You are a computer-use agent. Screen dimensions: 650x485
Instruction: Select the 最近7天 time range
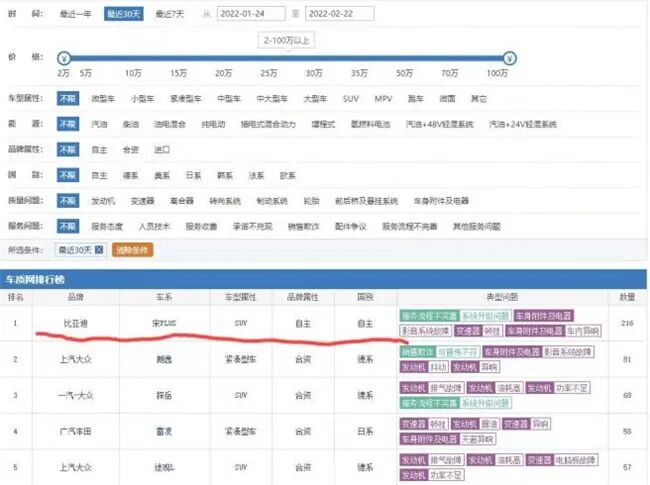pyautogui.click(x=170, y=14)
